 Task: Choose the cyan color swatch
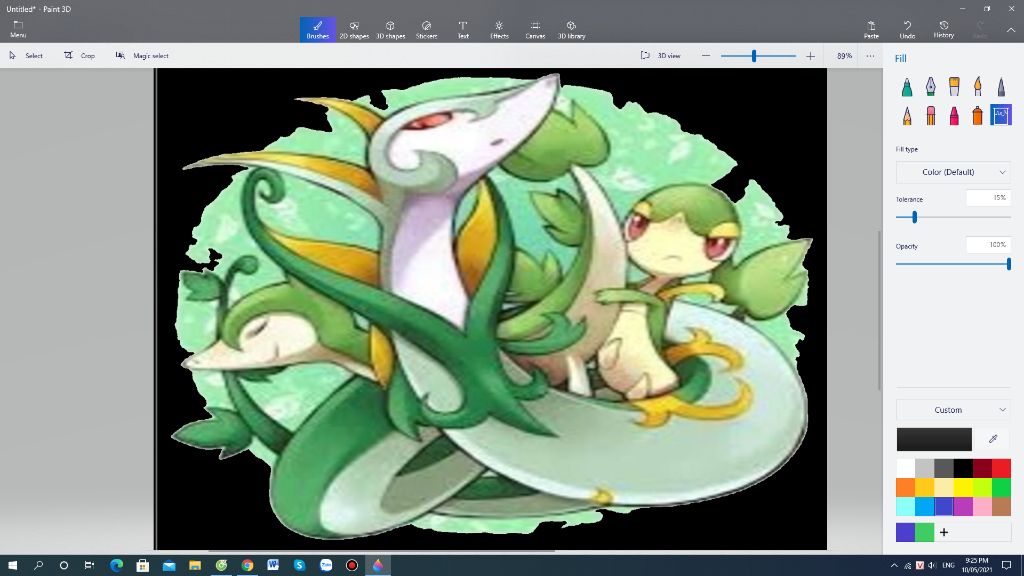tap(905, 506)
